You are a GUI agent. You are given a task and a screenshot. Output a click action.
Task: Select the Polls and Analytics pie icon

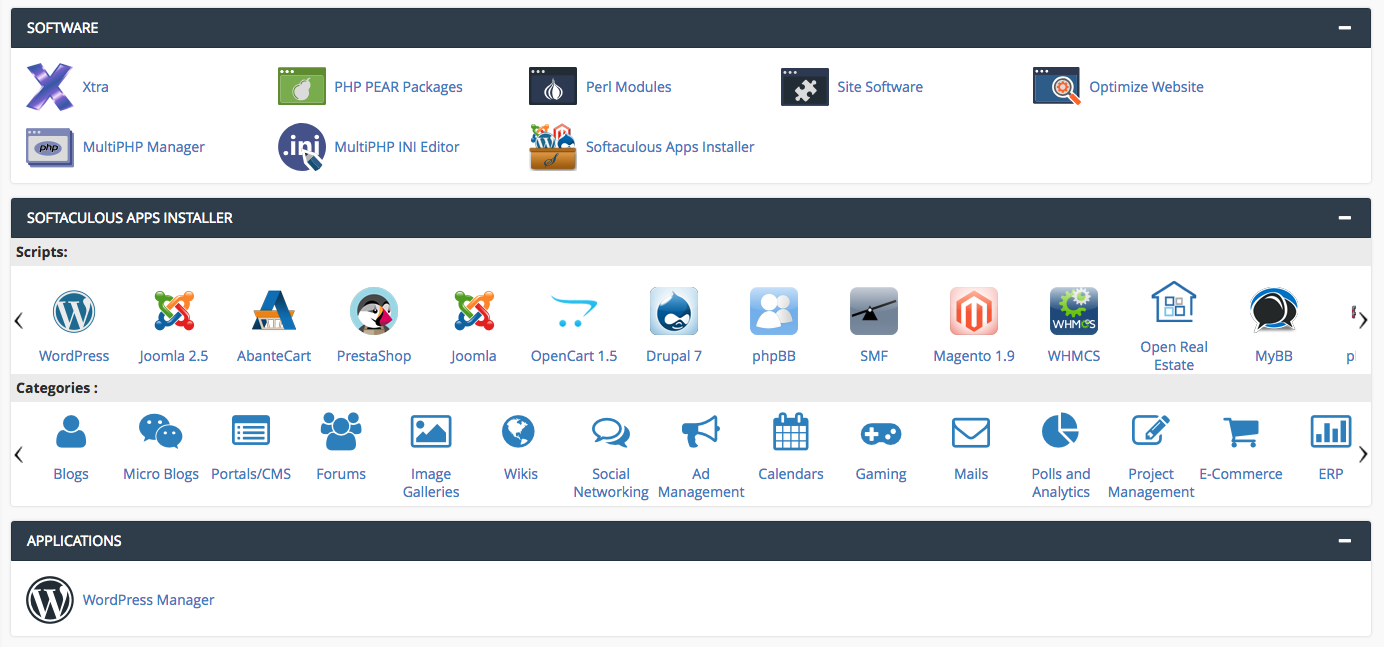1060,432
